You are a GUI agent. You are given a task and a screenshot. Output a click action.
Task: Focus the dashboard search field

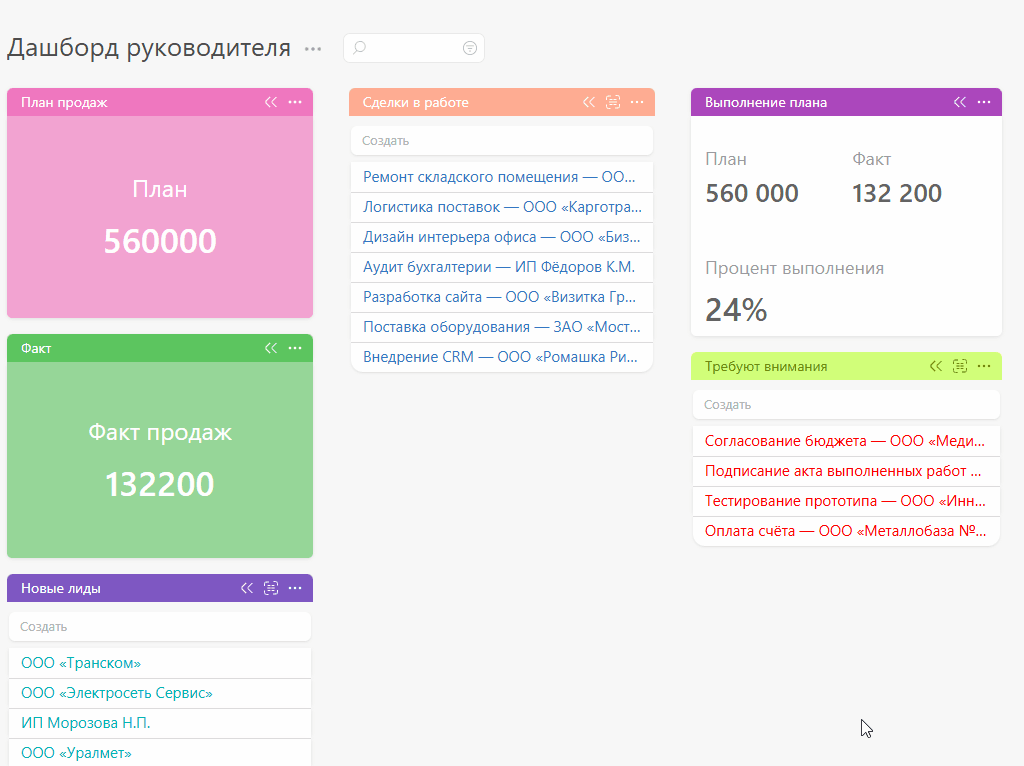pos(414,48)
